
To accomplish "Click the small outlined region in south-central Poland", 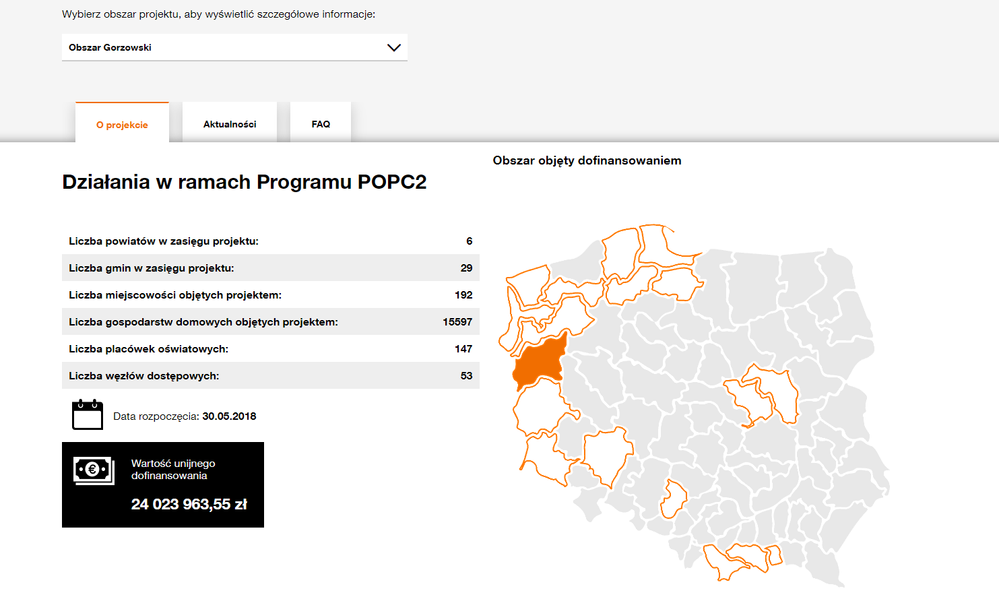I will (676, 498).
